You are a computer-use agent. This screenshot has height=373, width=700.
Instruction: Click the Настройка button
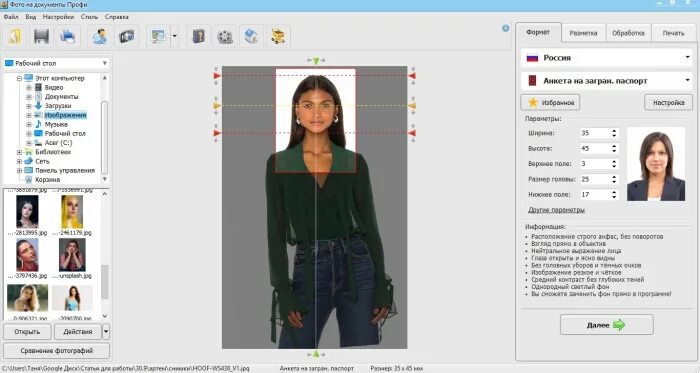668,103
